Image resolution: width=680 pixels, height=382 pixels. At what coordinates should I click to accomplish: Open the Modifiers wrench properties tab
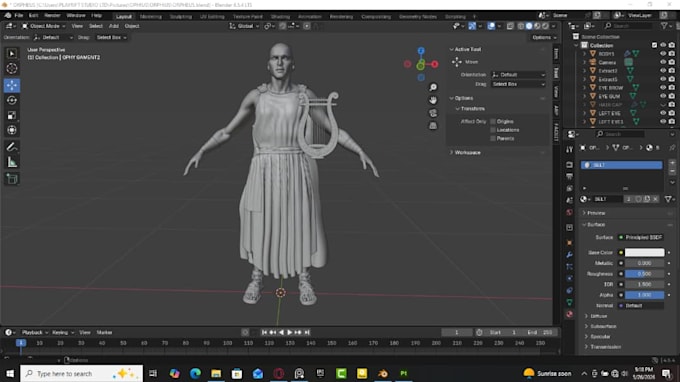[x=569, y=255]
